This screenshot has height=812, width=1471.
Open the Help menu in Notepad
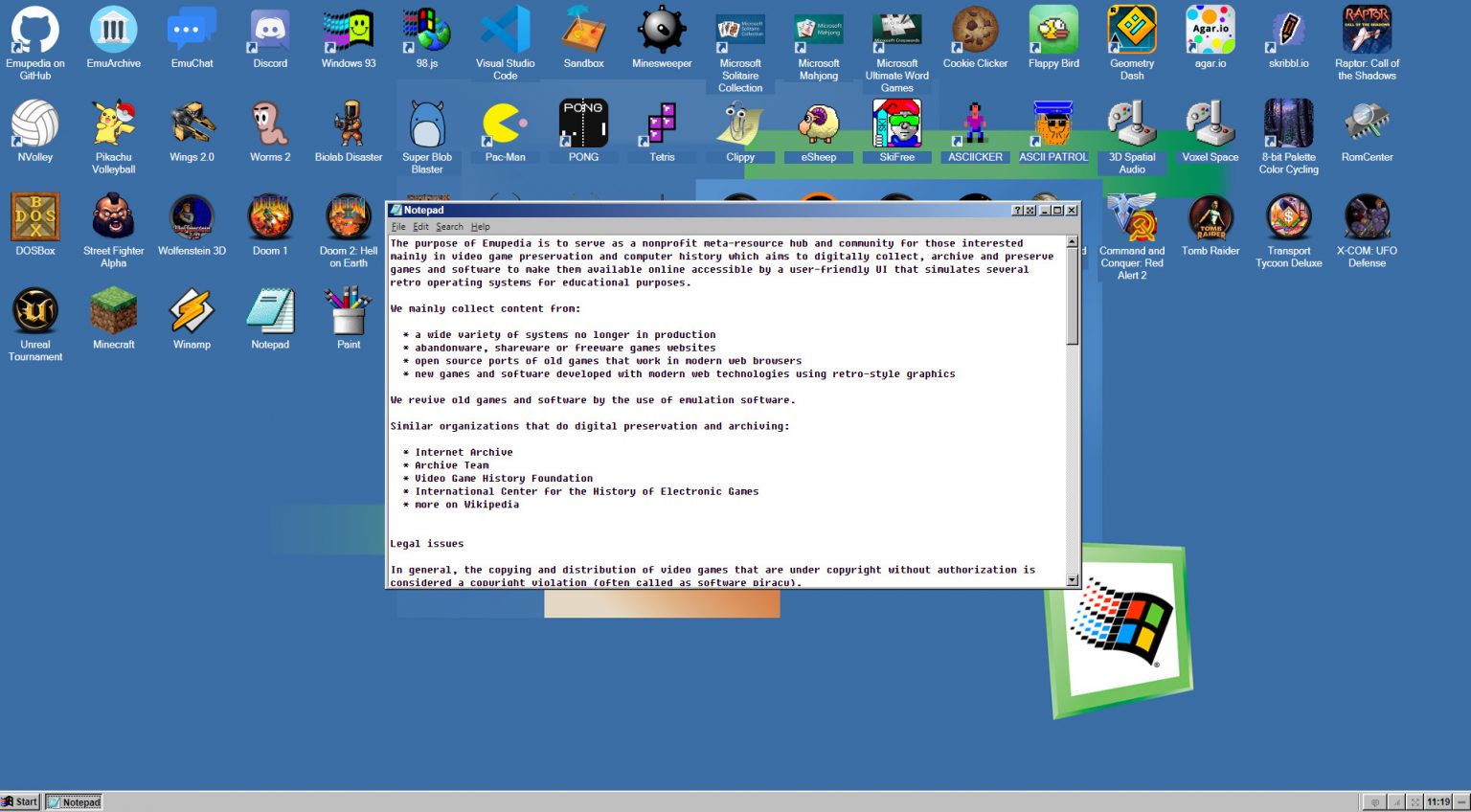(479, 227)
